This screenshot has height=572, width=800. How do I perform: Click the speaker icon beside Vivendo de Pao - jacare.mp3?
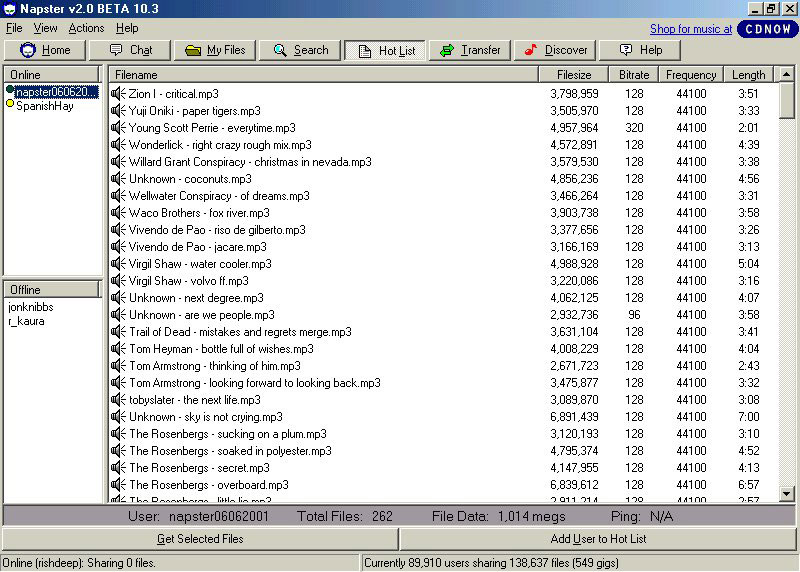(x=118, y=246)
